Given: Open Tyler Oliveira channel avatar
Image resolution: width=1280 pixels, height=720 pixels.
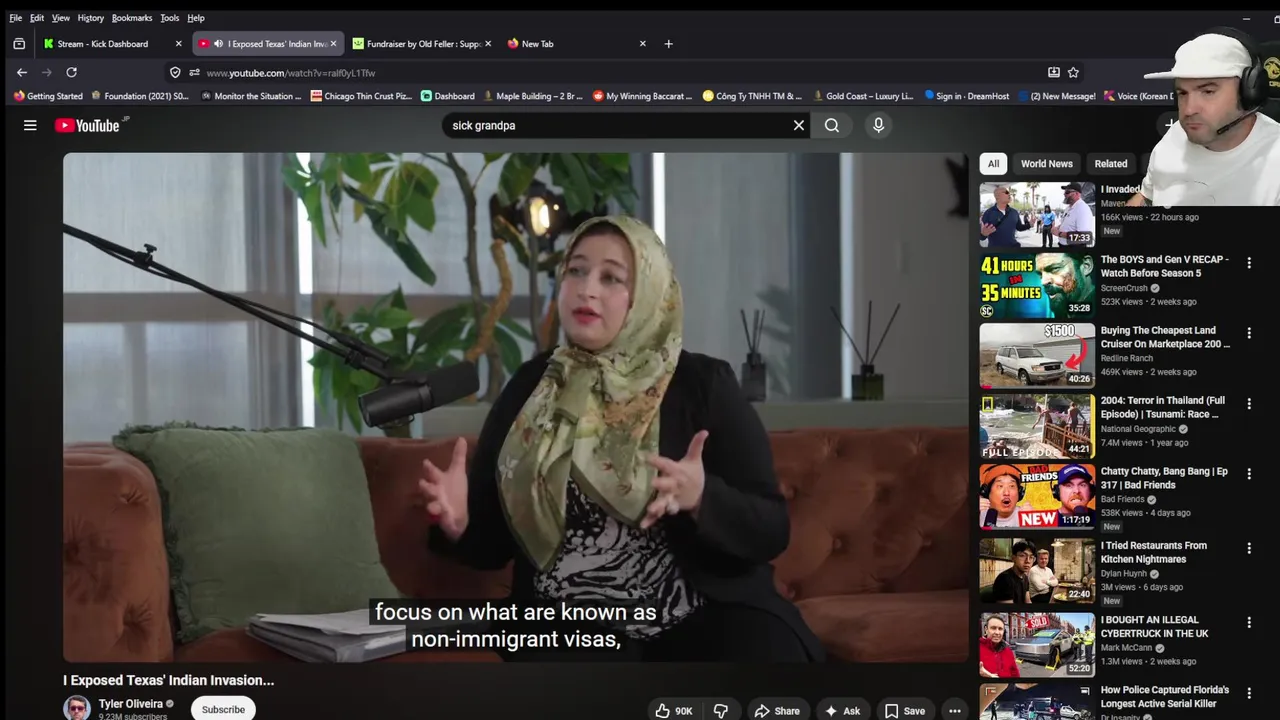Looking at the screenshot, I should 77,708.
